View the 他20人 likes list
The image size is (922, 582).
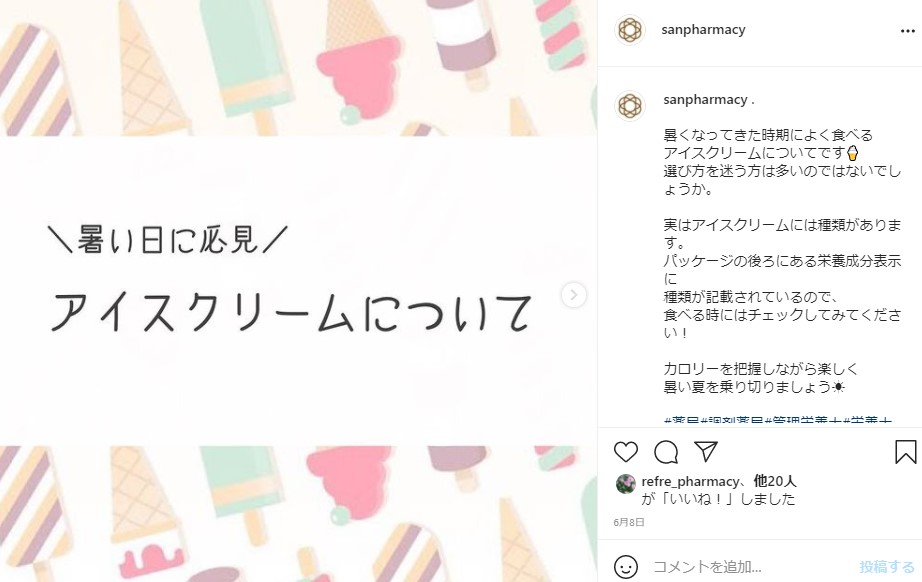pyautogui.click(x=775, y=481)
